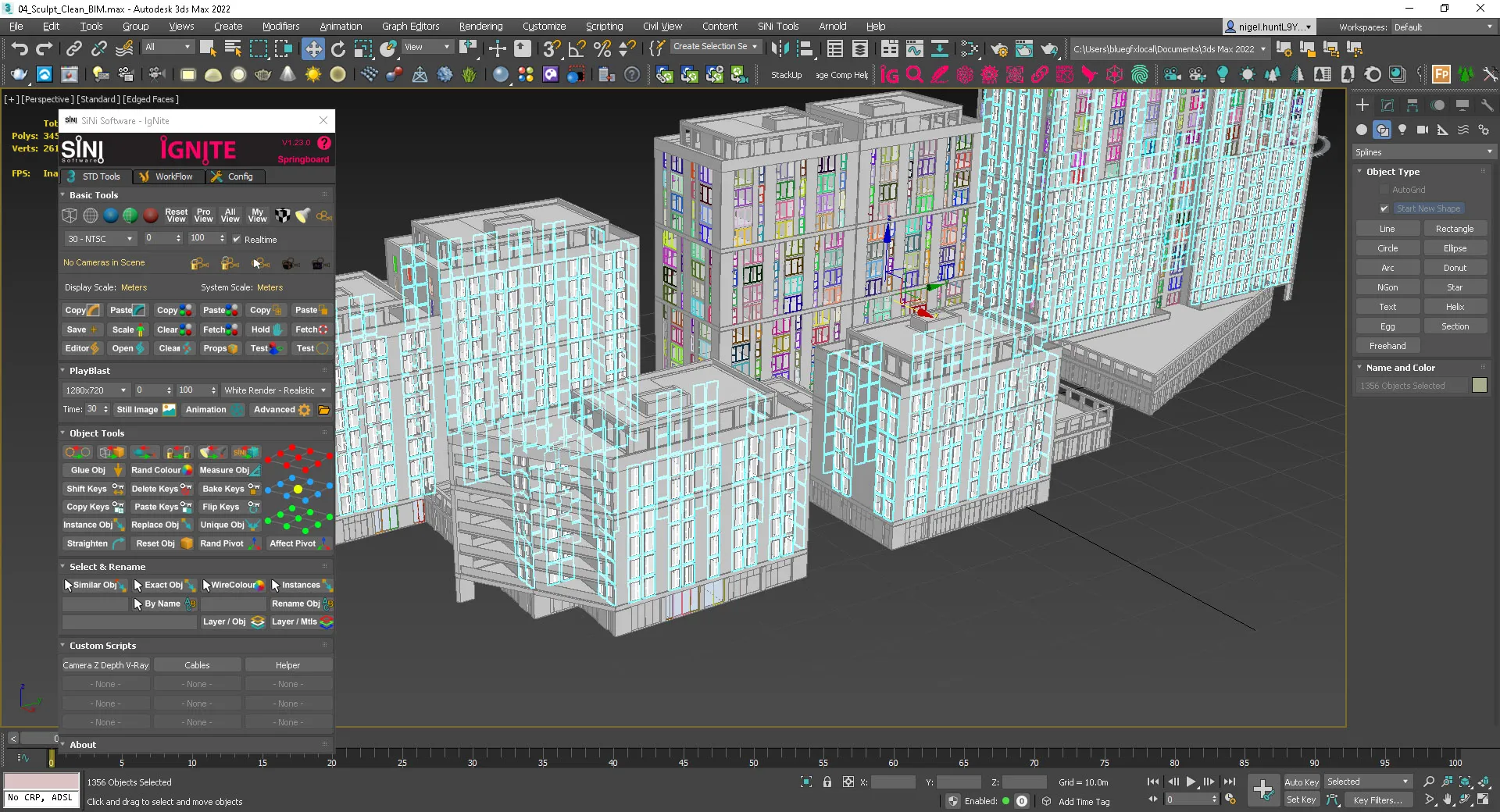Click the Set Keys large plus icon
Viewport: 1500px width, 812px height.
pos(1262,790)
